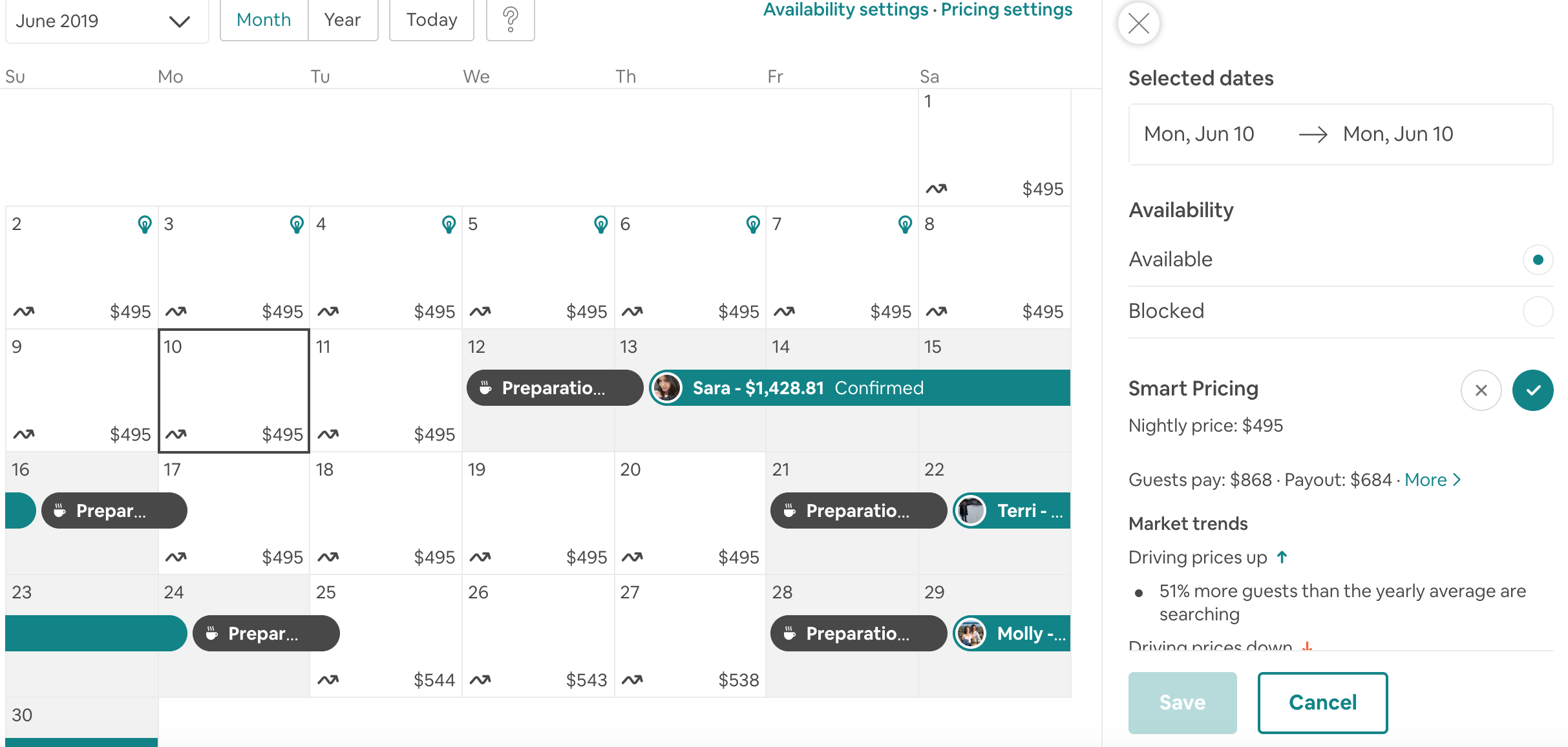1568x747 pixels.
Task: Click Save button to apply changes
Action: (x=1181, y=702)
